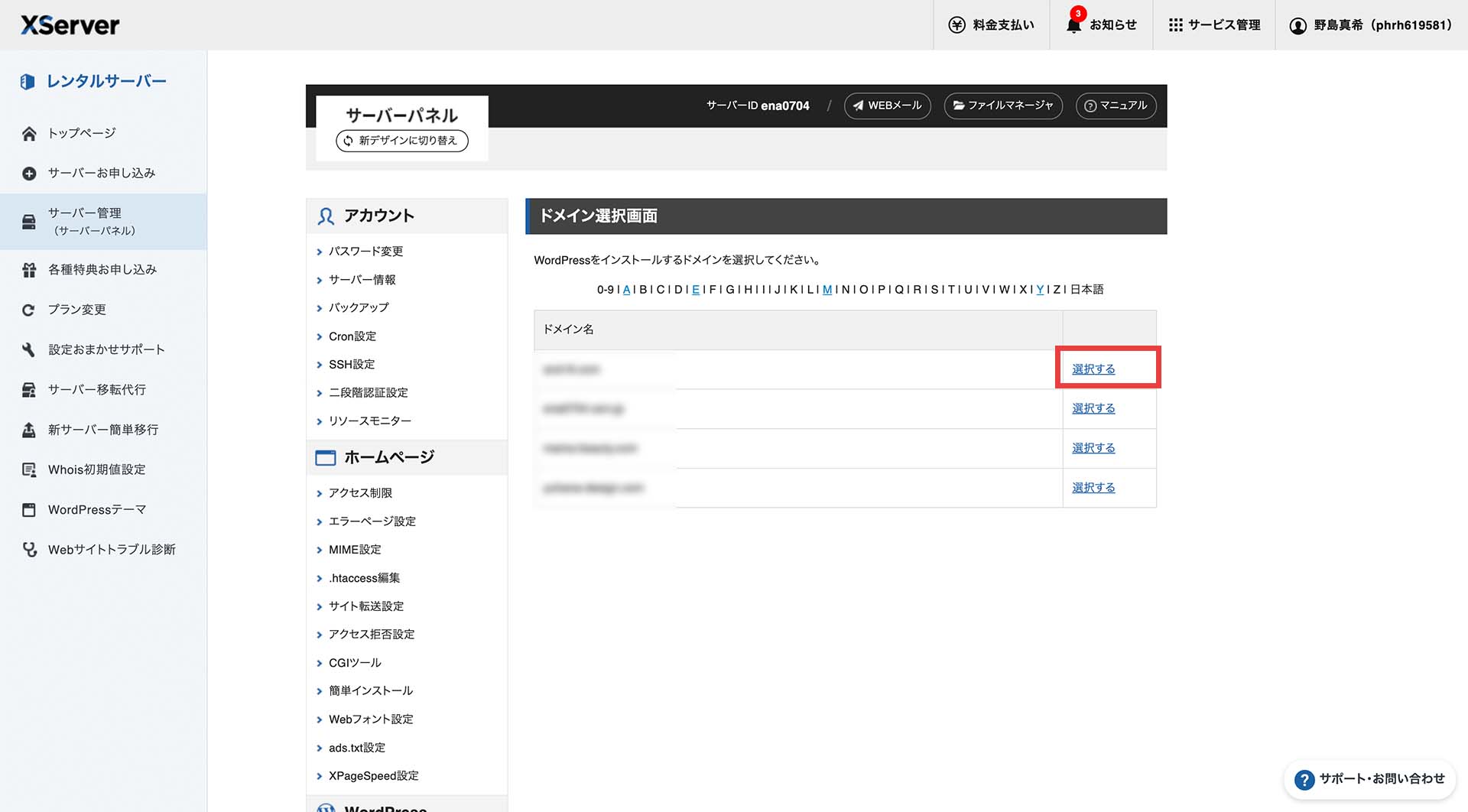
Task: Open サーバー情報 link
Action: (362, 280)
